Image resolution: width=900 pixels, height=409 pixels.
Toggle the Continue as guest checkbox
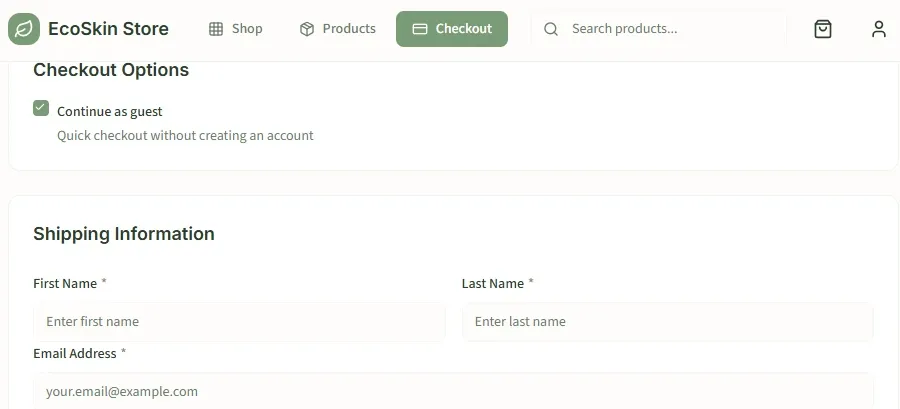(x=41, y=108)
